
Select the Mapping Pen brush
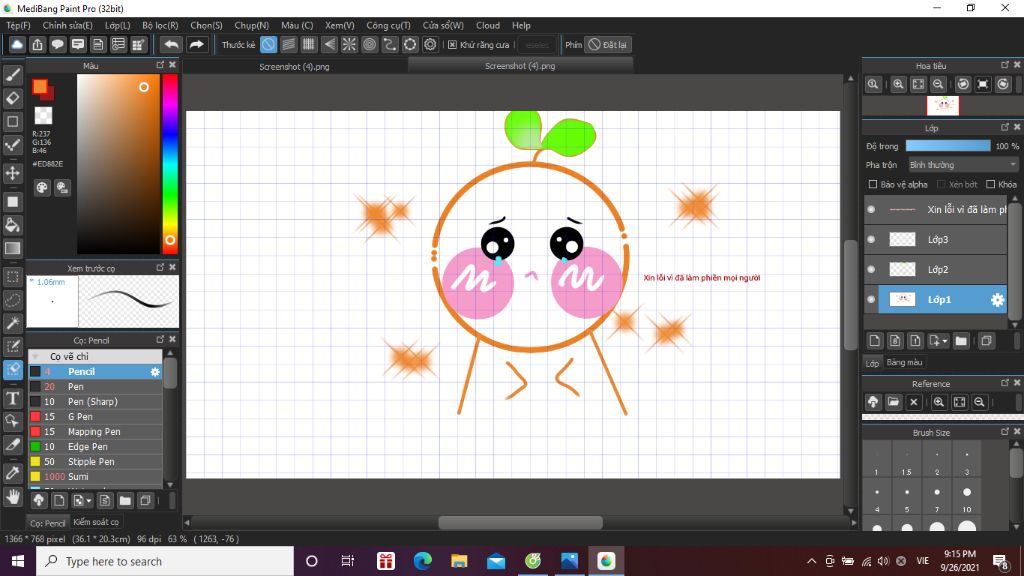tap(95, 432)
